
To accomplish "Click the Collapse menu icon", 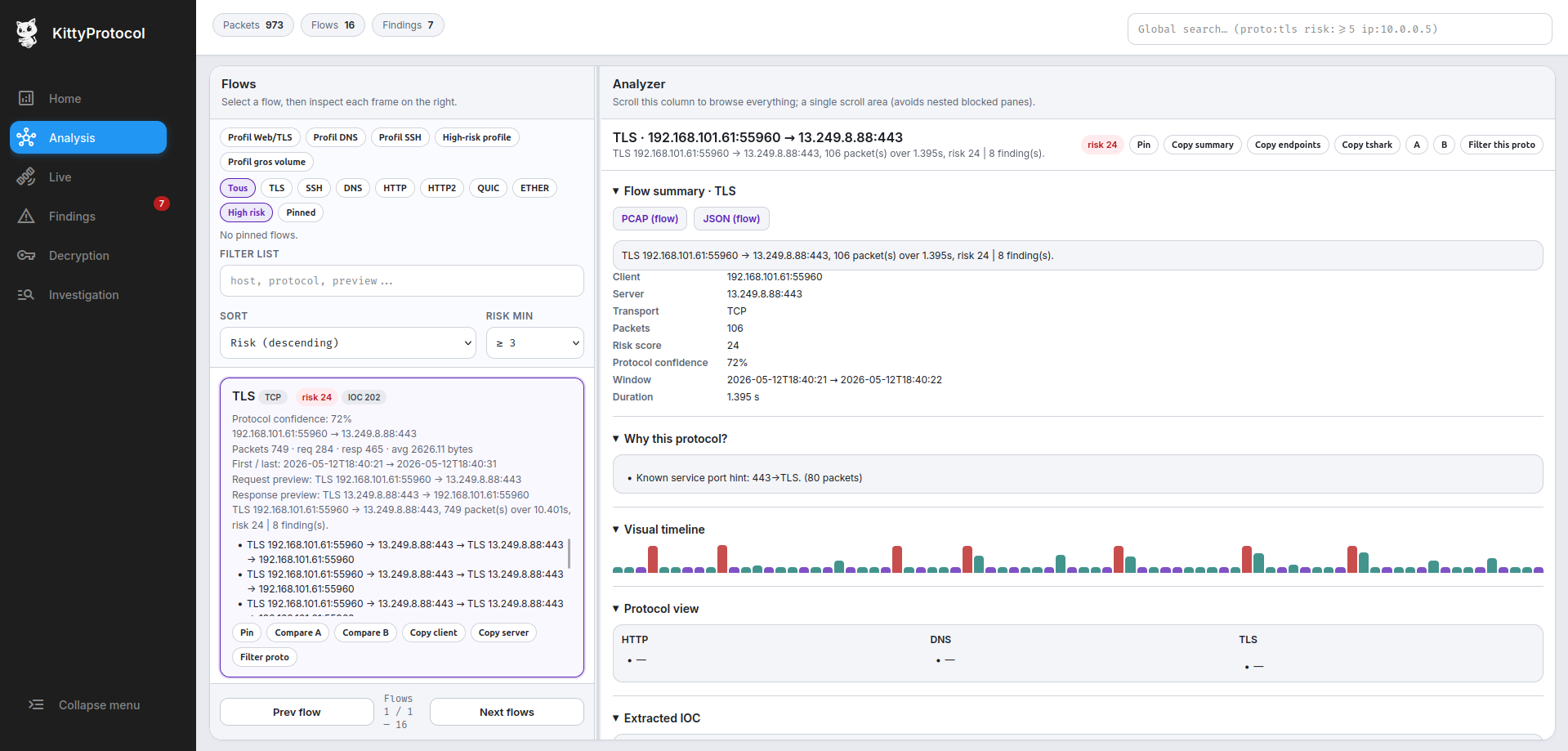I will click(x=36, y=705).
